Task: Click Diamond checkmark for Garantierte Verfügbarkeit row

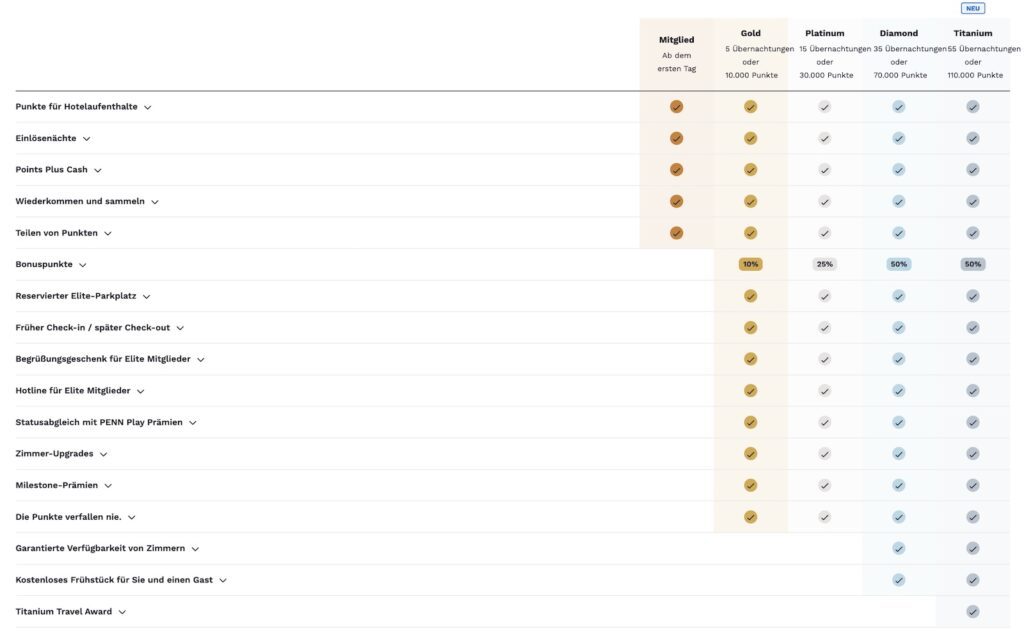Action: click(899, 548)
